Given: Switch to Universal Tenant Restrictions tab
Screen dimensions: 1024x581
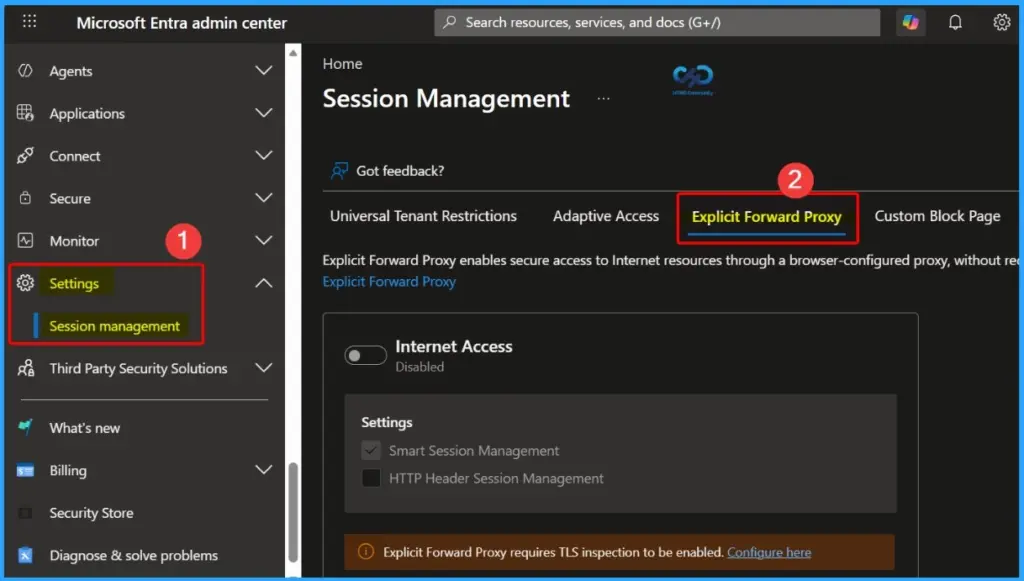Looking at the screenshot, I should point(423,216).
